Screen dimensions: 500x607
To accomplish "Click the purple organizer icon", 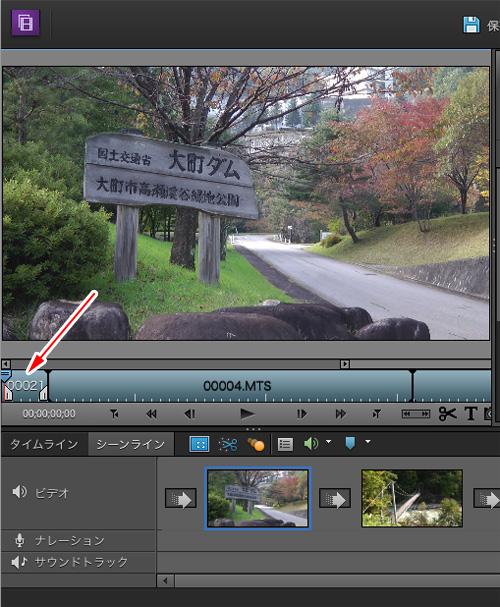I will pos(26,23).
